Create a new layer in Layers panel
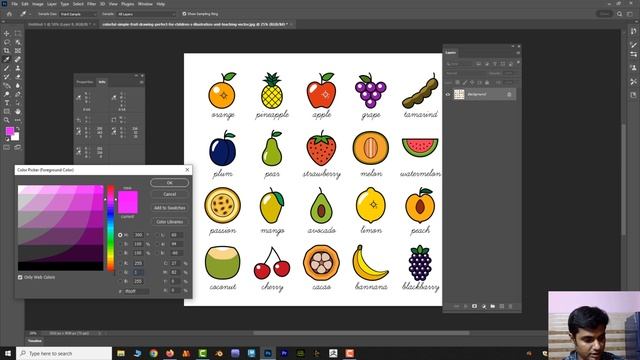This screenshot has width=640, height=360. coord(502,306)
